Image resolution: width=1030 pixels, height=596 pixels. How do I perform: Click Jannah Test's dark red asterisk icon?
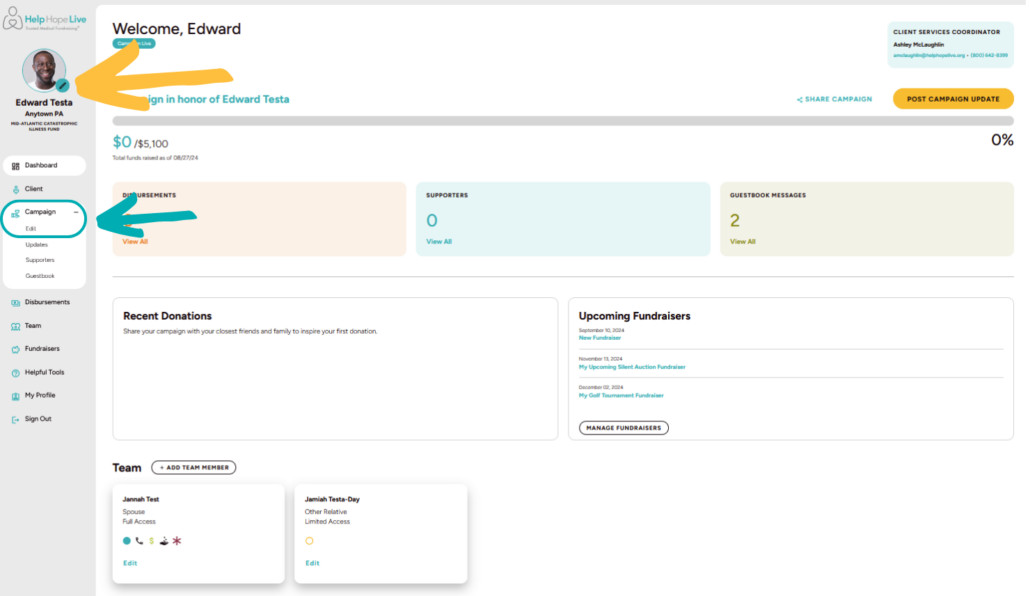pos(177,541)
